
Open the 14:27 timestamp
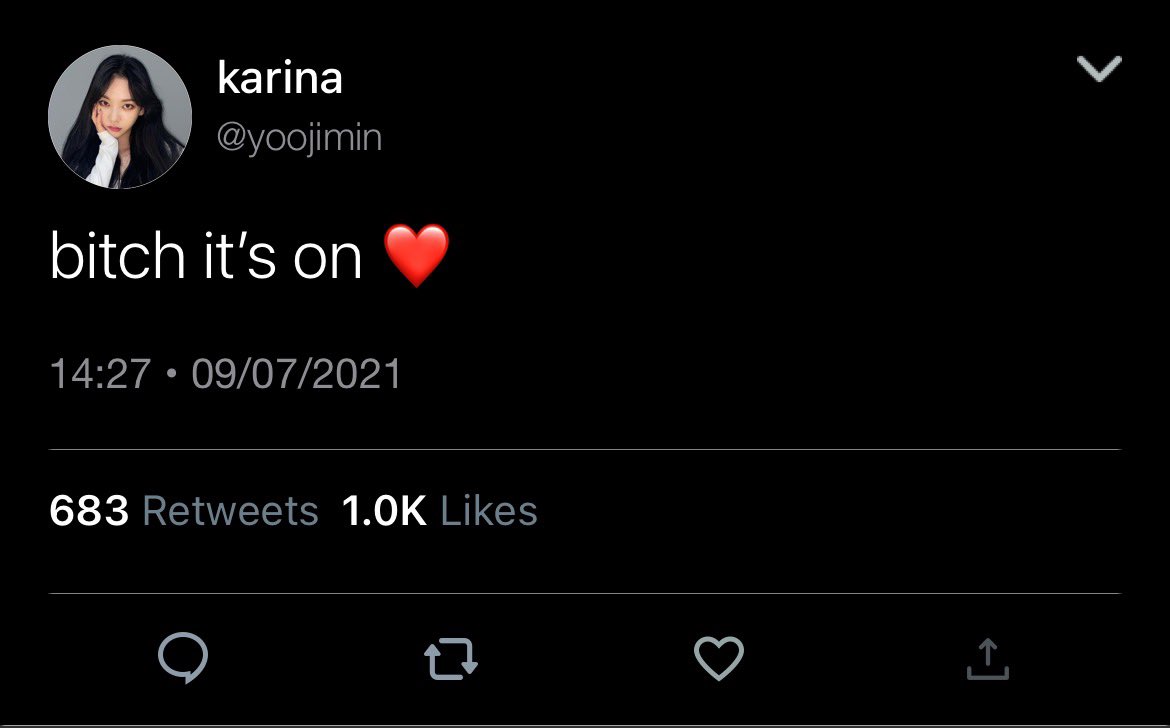100,374
